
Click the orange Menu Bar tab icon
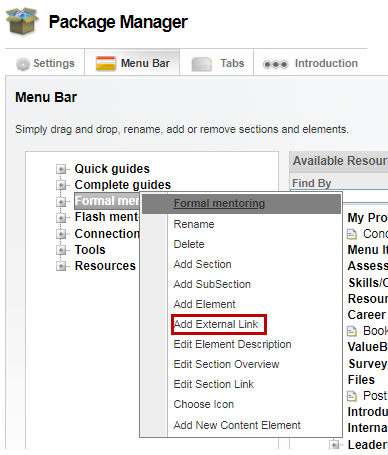pyautogui.click(x=106, y=63)
